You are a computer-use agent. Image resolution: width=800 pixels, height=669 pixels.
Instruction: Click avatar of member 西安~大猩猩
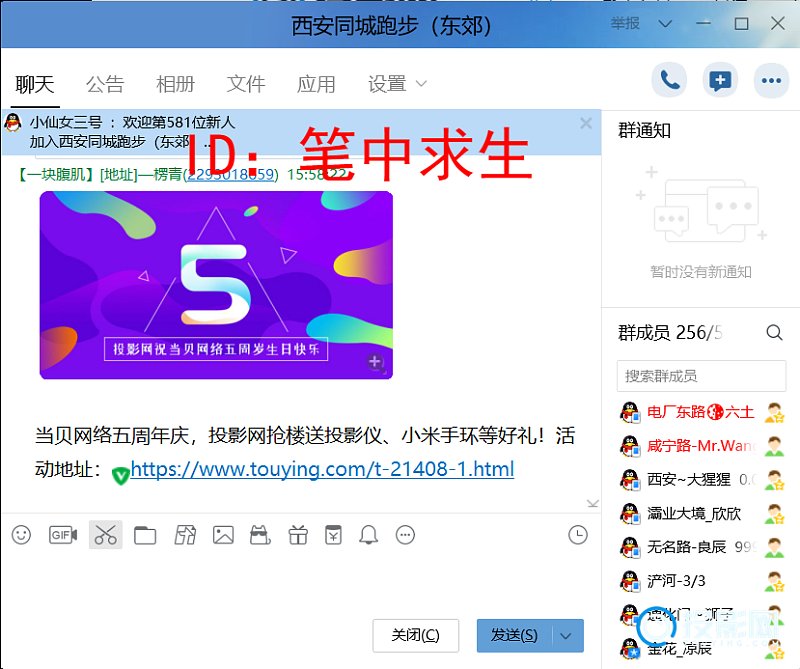click(x=630, y=480)
